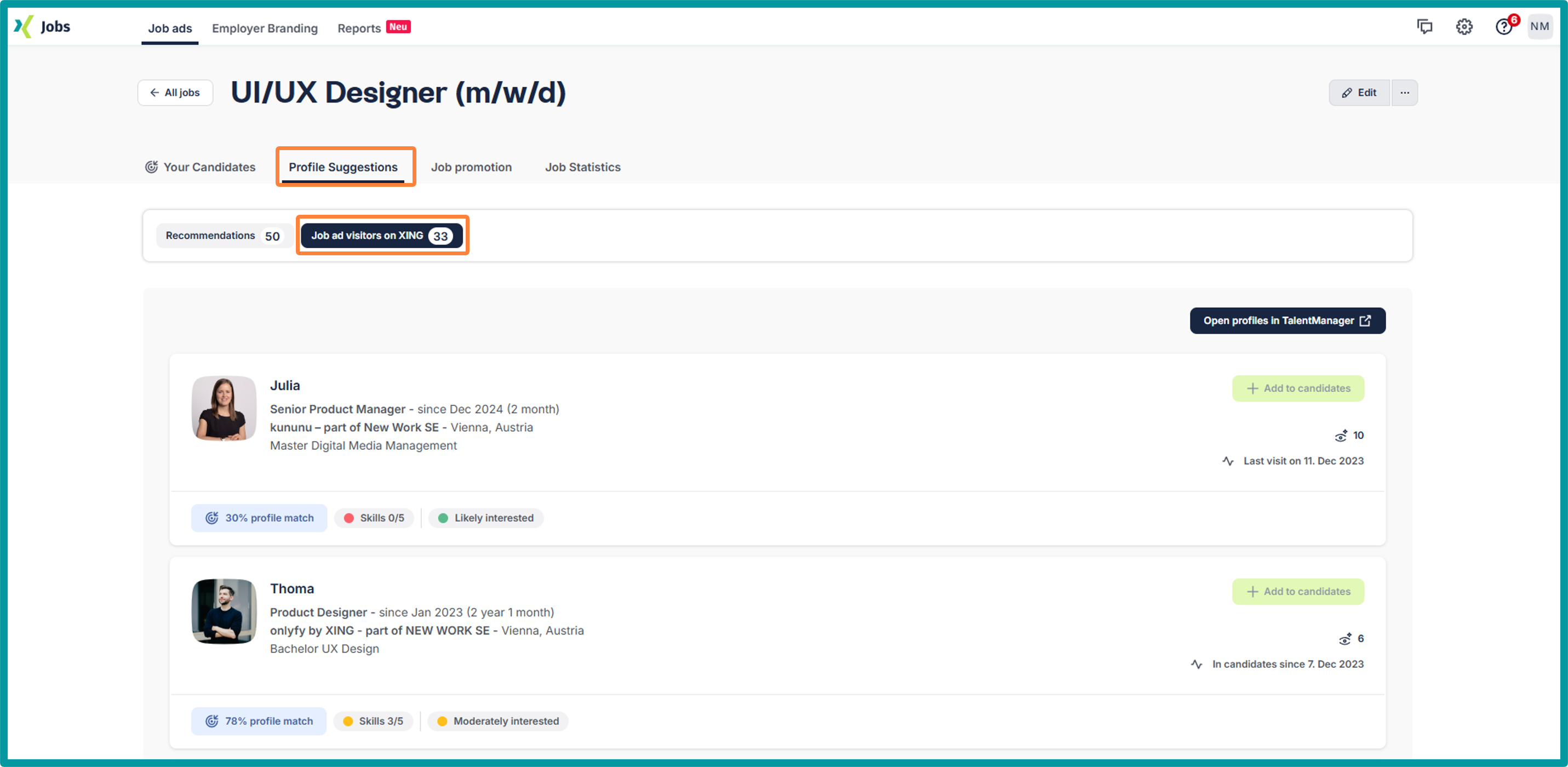Image resolution: width=1568 pixels, height=767 pixels.
Task: Open the settings gear icon
Action: tap(1464, 27)
